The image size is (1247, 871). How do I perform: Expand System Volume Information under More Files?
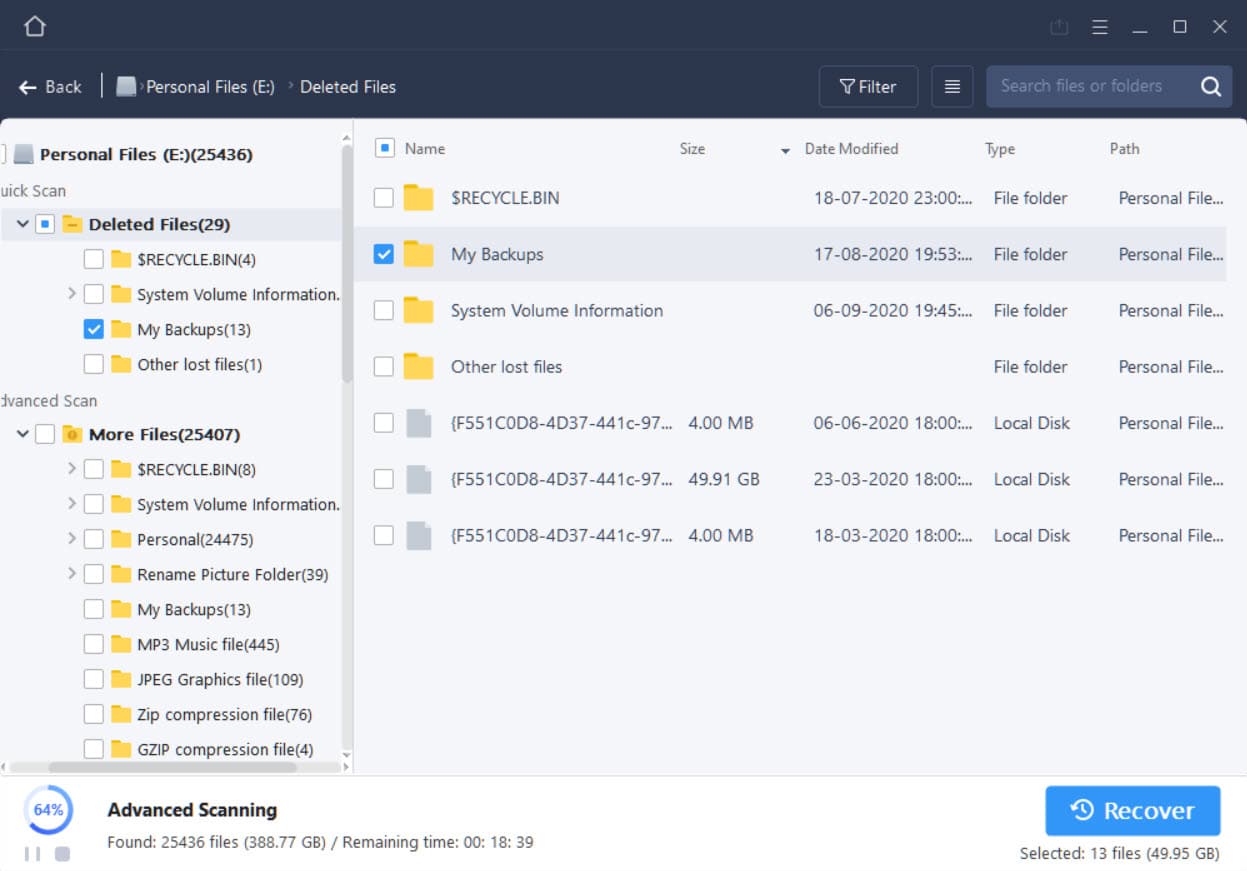click(x=70, y=504)
